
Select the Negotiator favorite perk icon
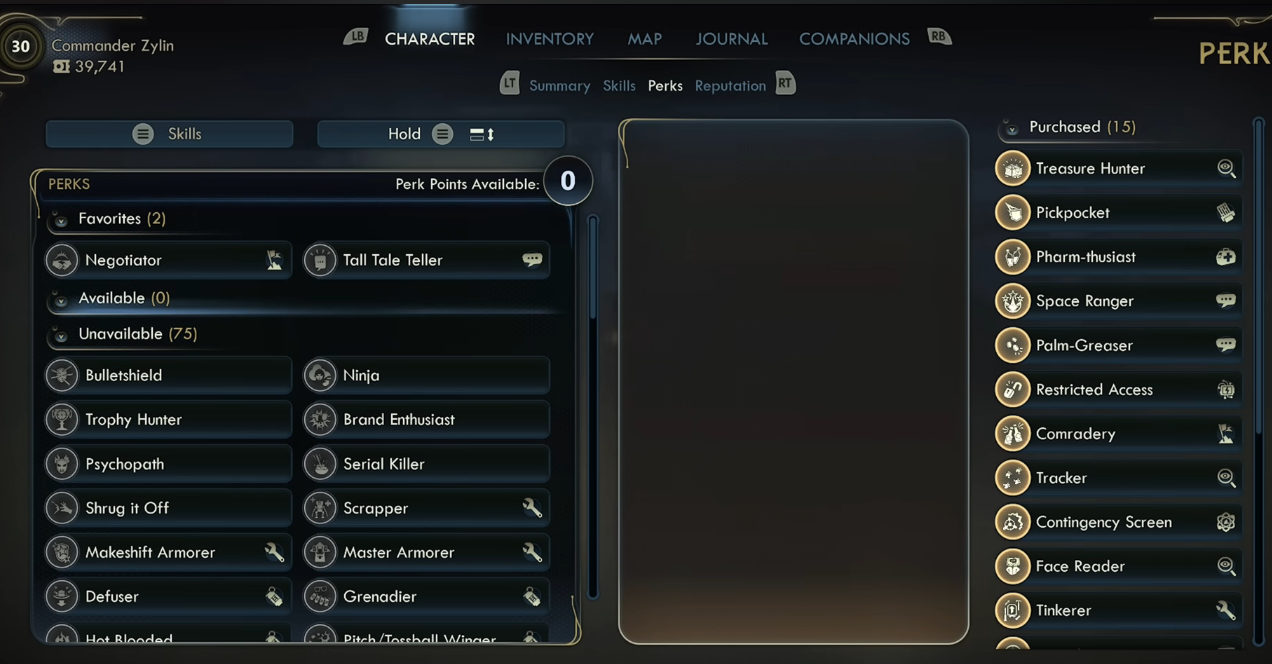point(62,260)
